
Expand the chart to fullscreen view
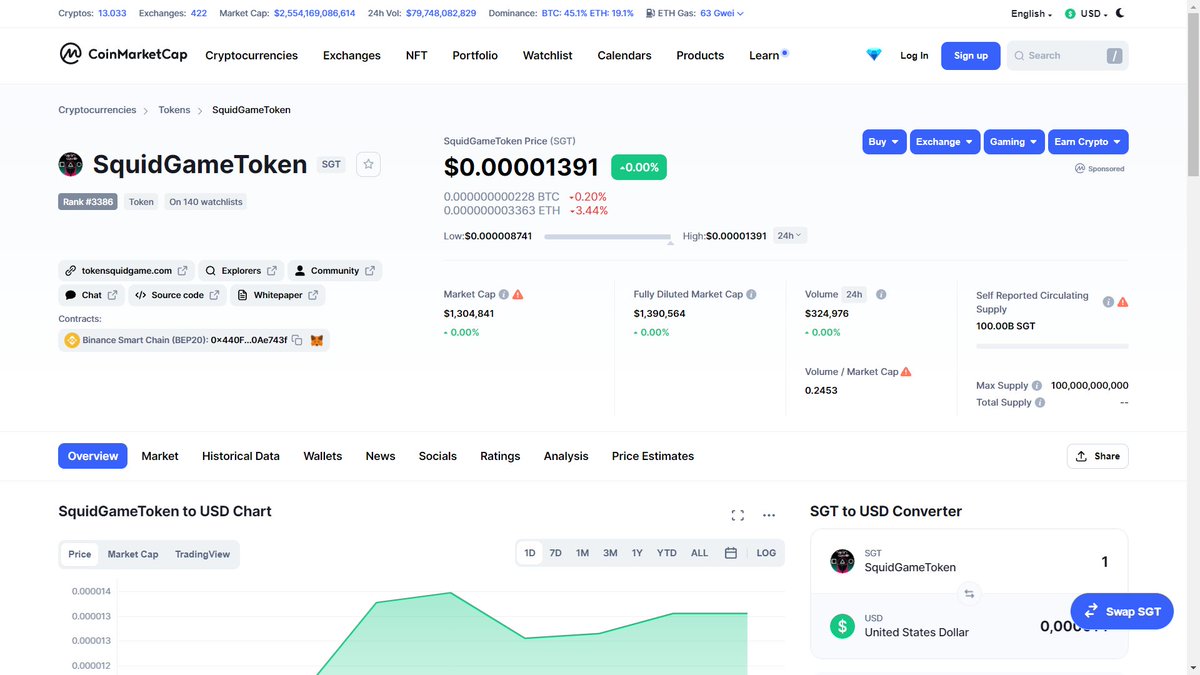click(738, 514)
